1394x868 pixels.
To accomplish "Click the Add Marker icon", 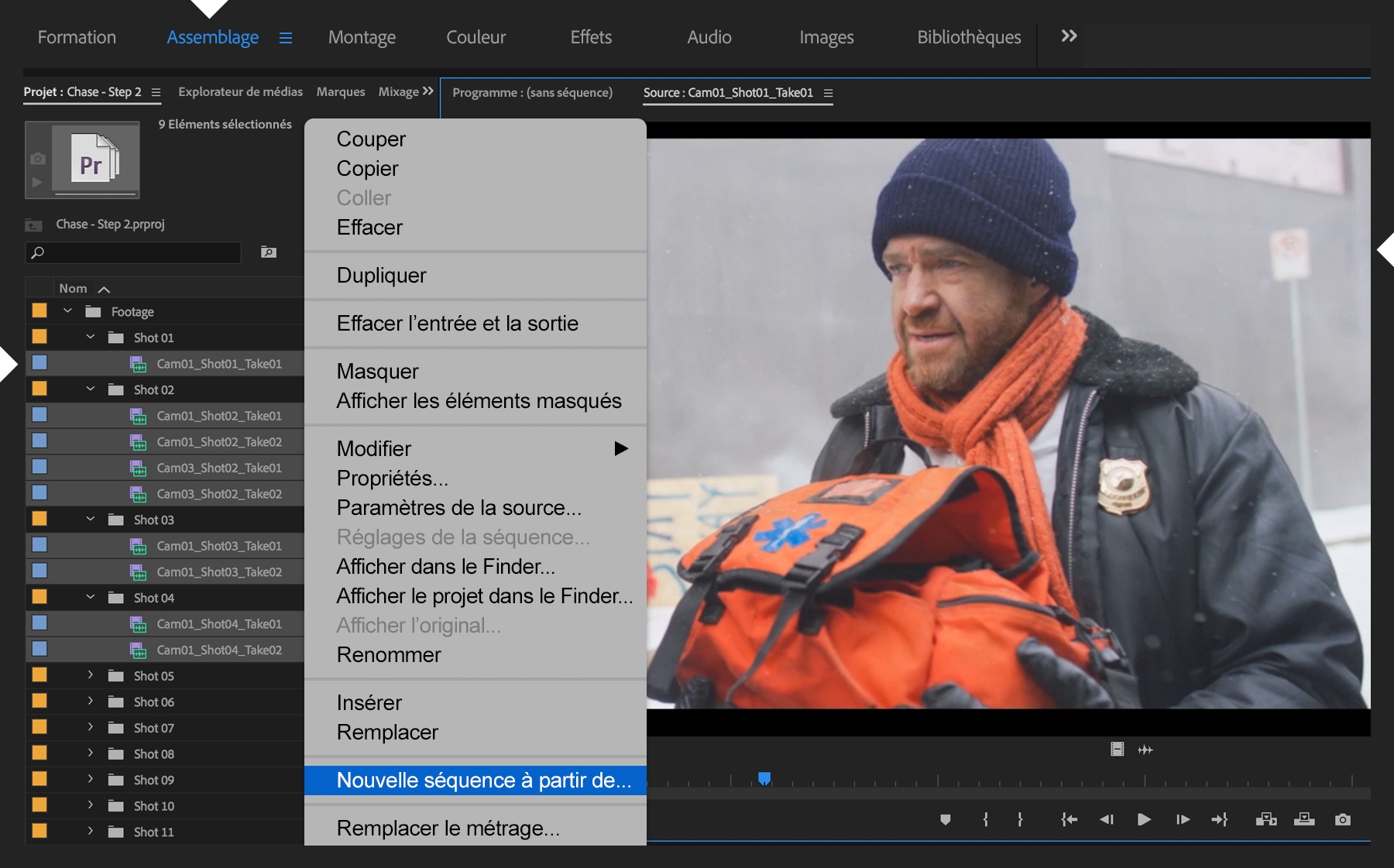I will 946,819.
